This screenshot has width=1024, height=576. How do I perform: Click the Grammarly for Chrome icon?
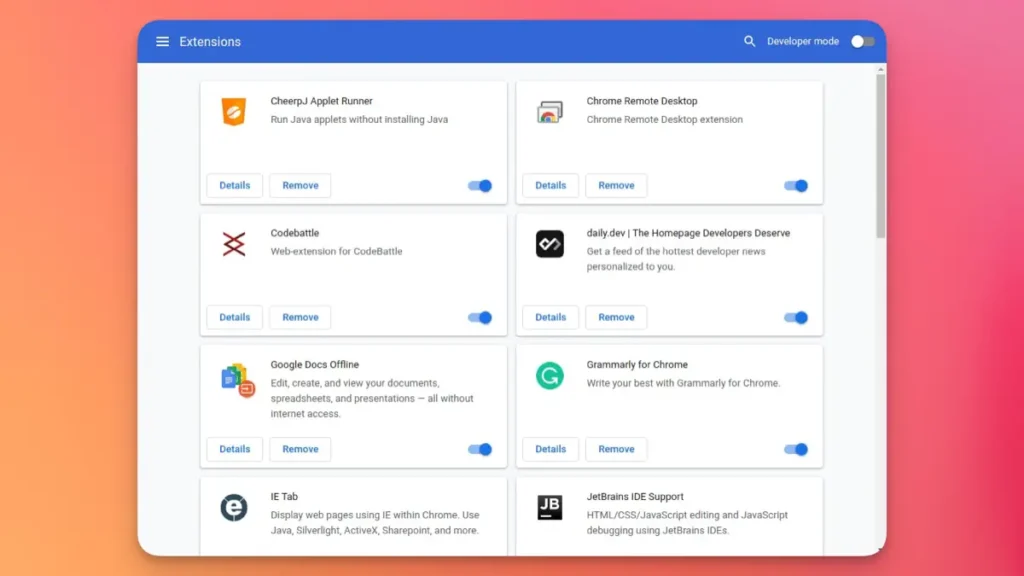(549, 377)
